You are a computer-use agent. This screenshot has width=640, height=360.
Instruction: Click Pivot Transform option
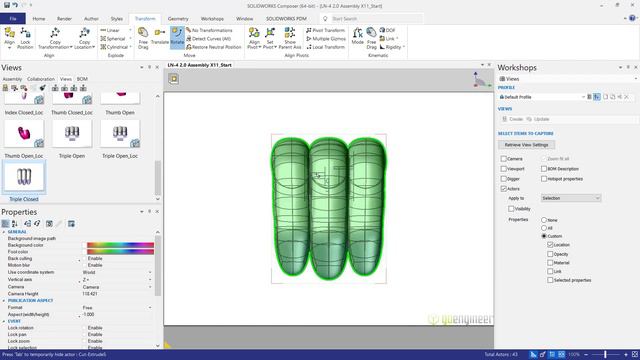pos(325,30)
